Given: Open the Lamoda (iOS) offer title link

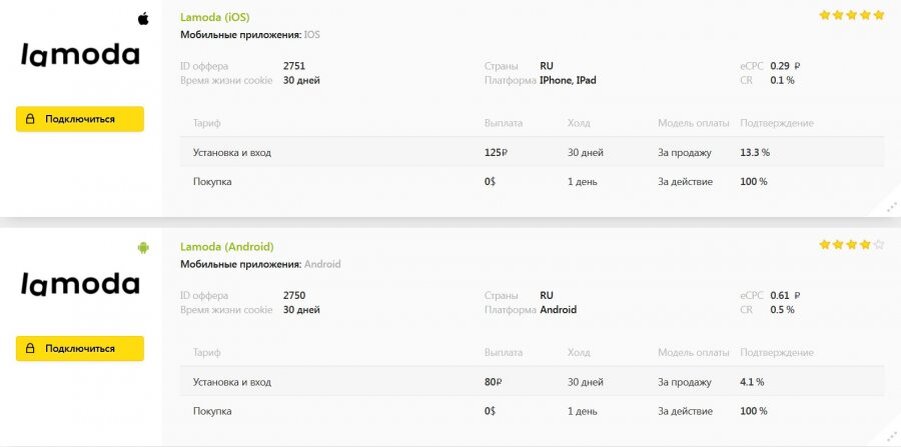Looking at the screenshot, I should pos(214,17).
